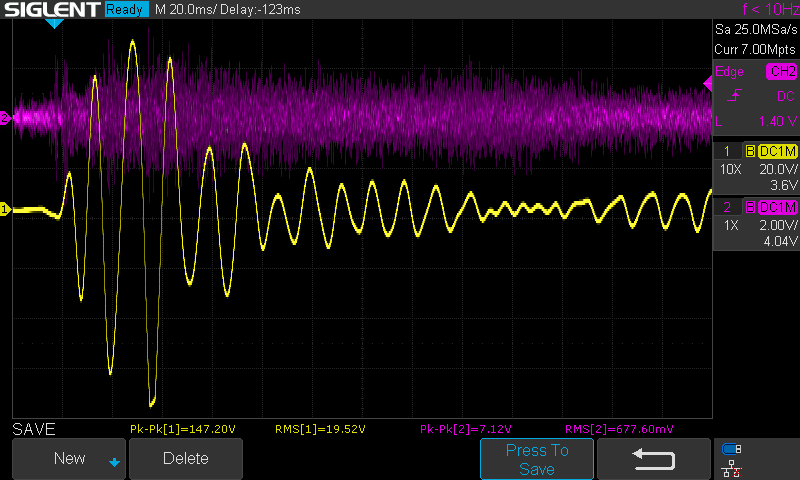Screen dimensions: 800x480
Task: Click the Sa 25.0MSa/s sample rate
Action: point(756,30)
